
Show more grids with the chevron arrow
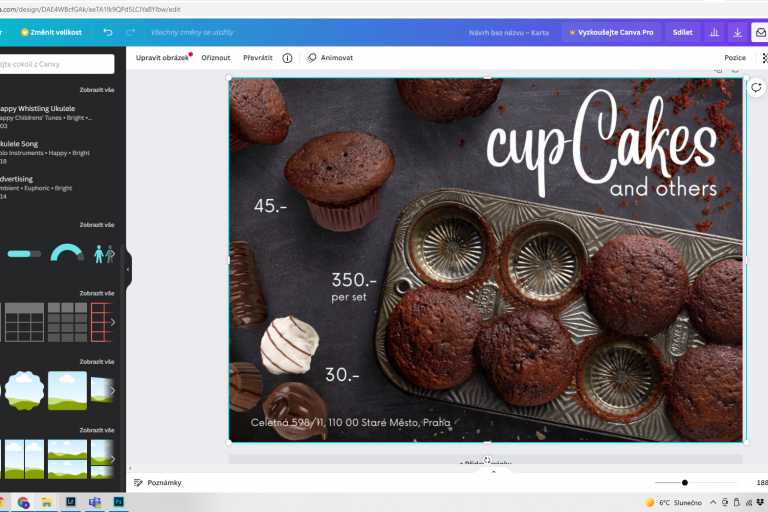point(113,459)
